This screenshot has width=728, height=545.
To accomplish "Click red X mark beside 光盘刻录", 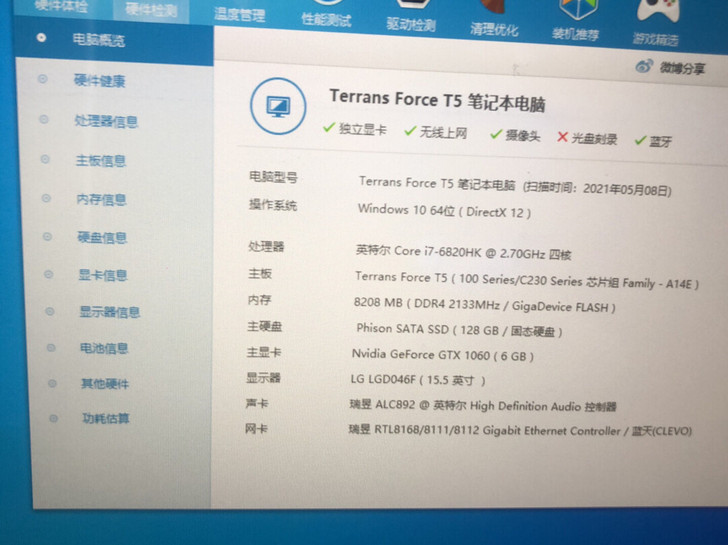I will [x=562, y=137].
